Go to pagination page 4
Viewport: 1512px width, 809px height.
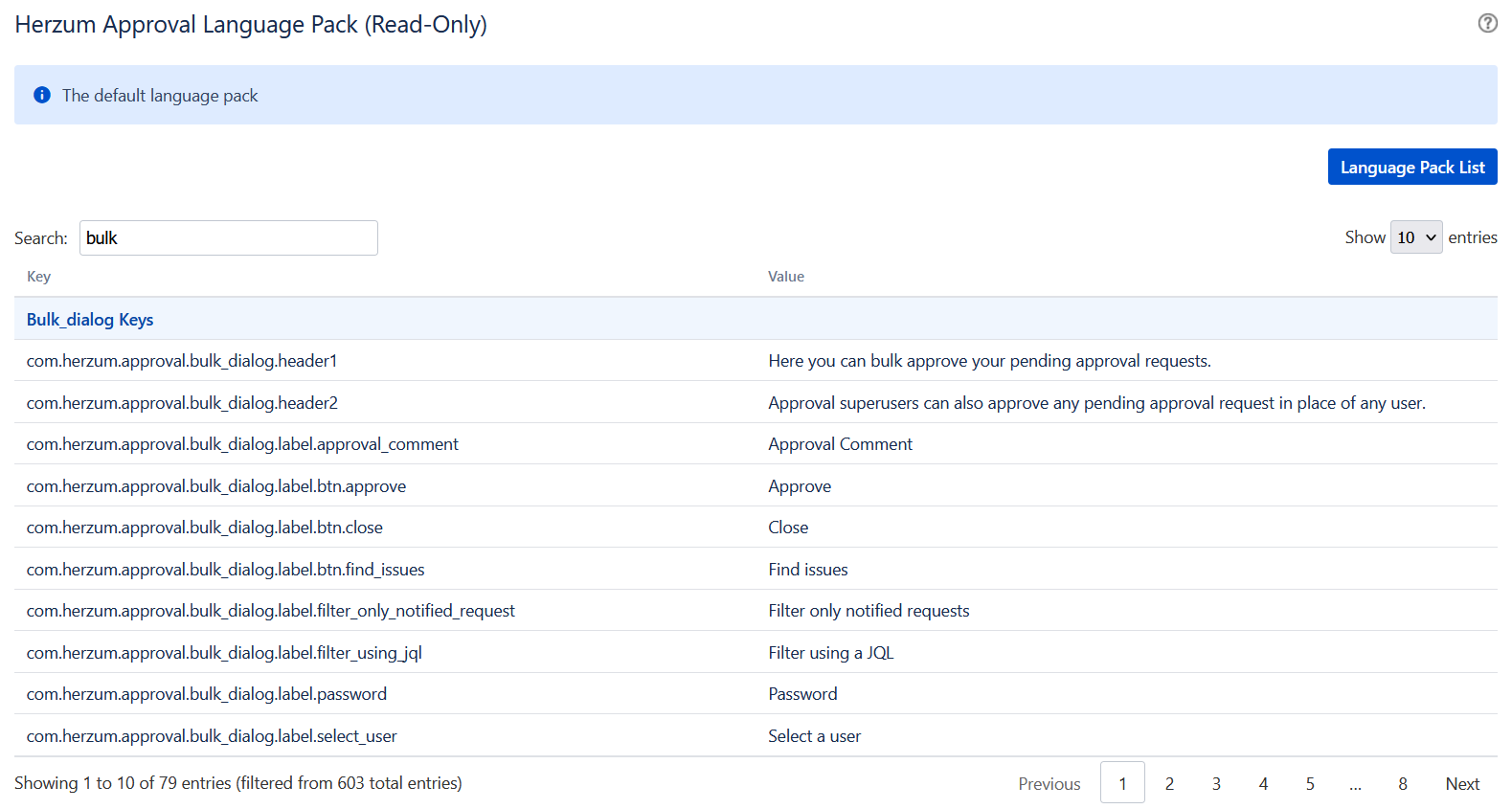click(1263, 783)
